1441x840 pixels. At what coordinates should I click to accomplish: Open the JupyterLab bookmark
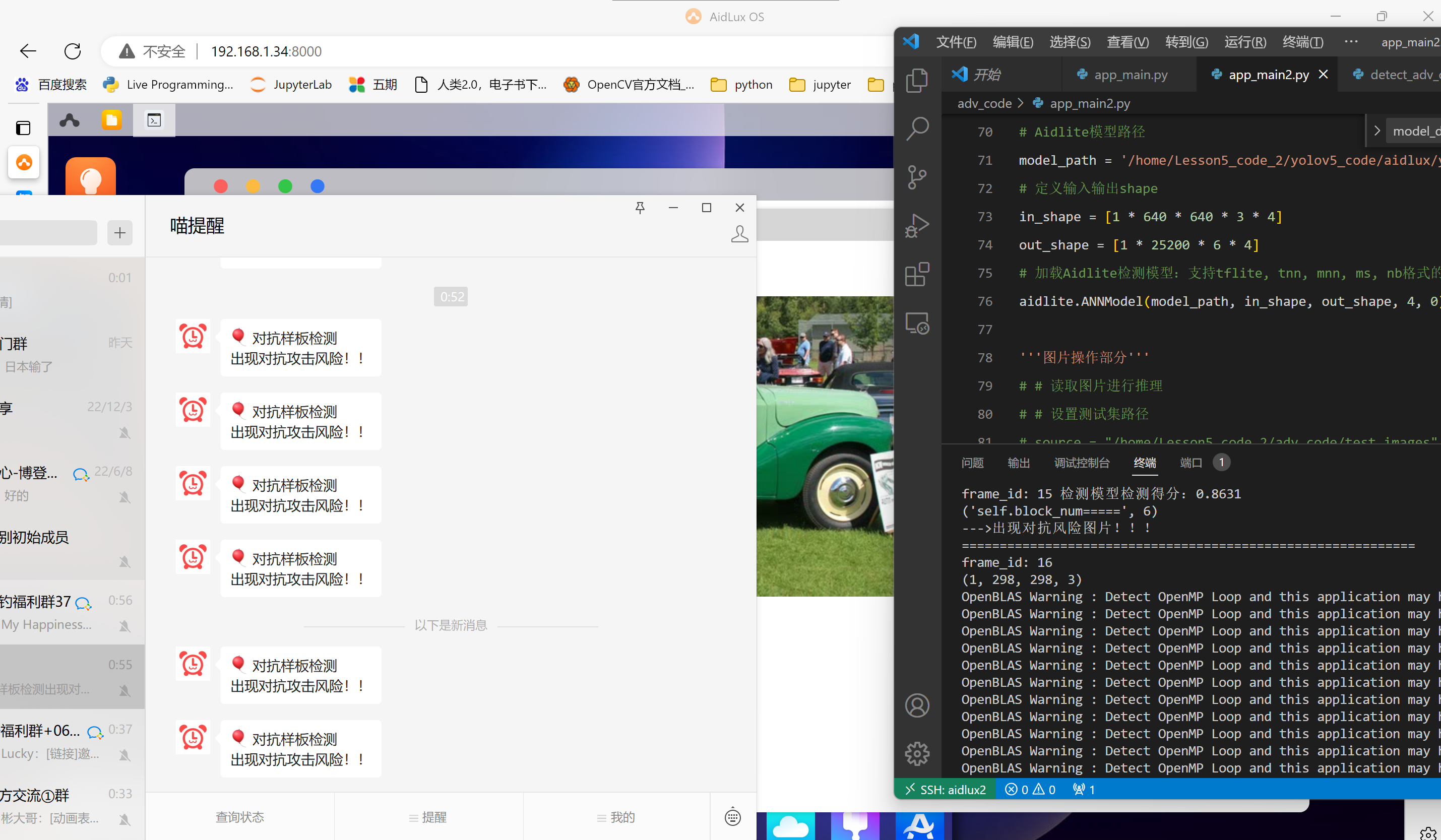pyautogui.click(x=291, y=85)
